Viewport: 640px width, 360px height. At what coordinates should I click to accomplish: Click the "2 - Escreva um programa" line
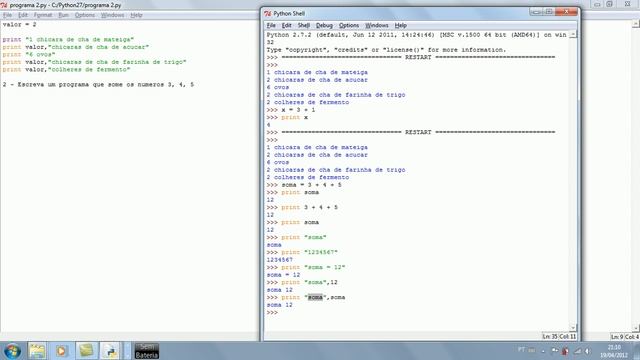click(x=98, y=84)
